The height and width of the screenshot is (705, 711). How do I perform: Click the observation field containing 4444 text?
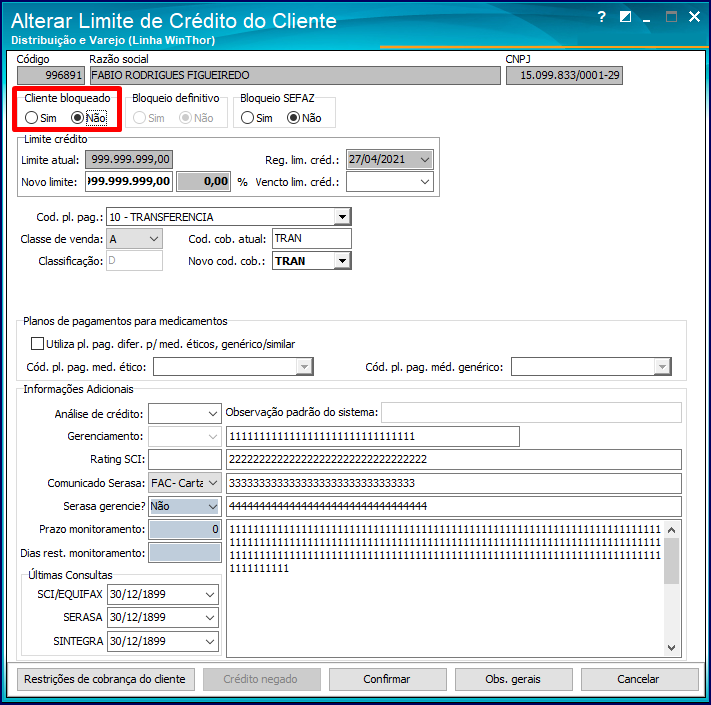pos(453,506)
